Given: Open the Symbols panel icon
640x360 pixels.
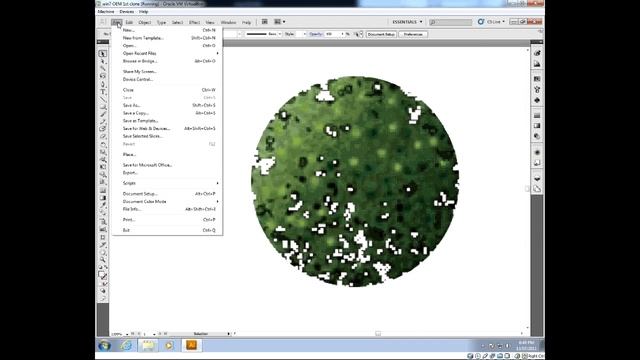Looking at the screenshot, I should pyautogui.click(x=537, y=100).
